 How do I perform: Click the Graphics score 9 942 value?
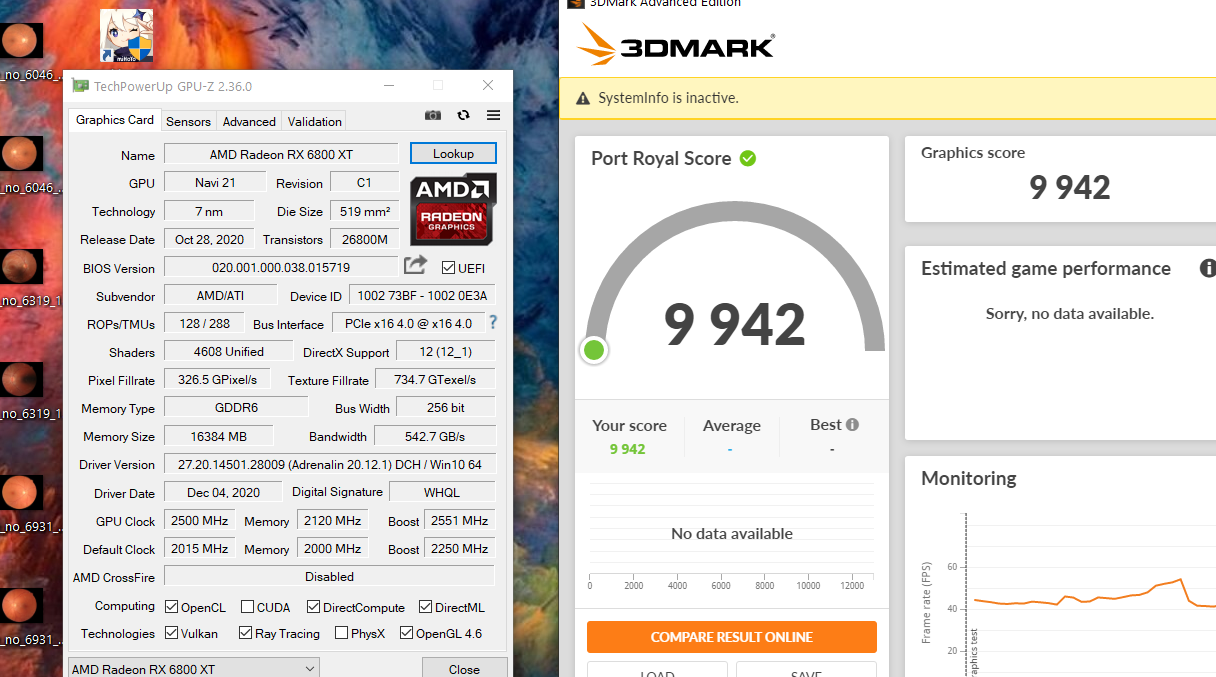pyautogui.click(x=1069, y=187)
